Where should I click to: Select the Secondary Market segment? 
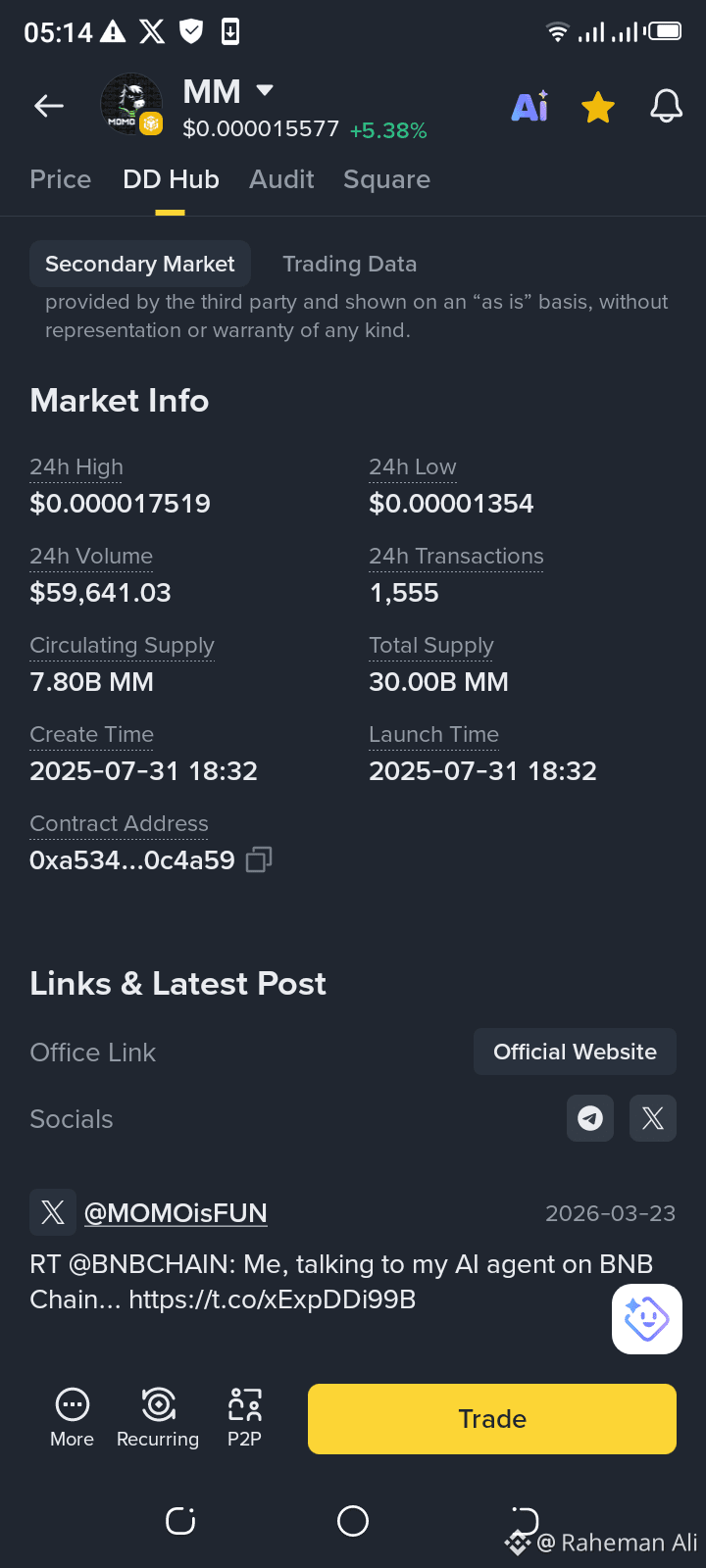click(140, 264)
